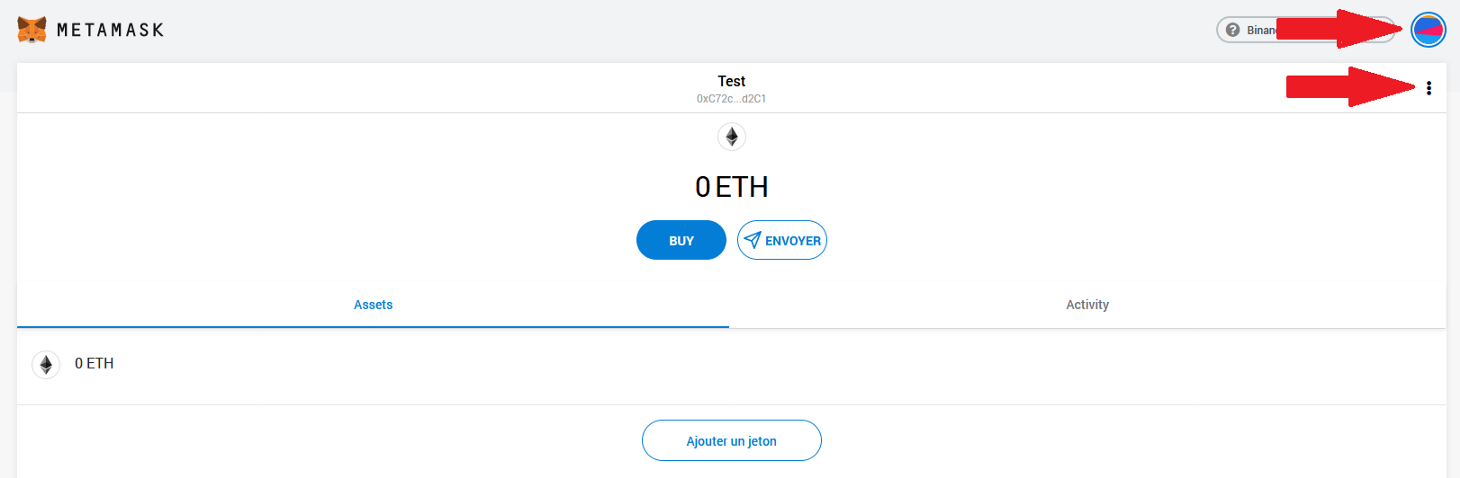Click the ENVOYER send button
Image resolution: width=1460 pixels, height=478 pixels.
tap(782, 240)
